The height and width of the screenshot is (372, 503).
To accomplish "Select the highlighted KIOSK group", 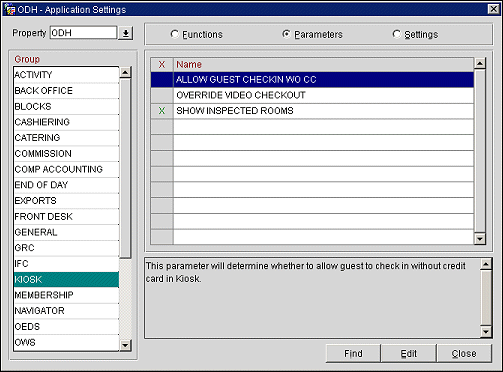I will [66, 279].
